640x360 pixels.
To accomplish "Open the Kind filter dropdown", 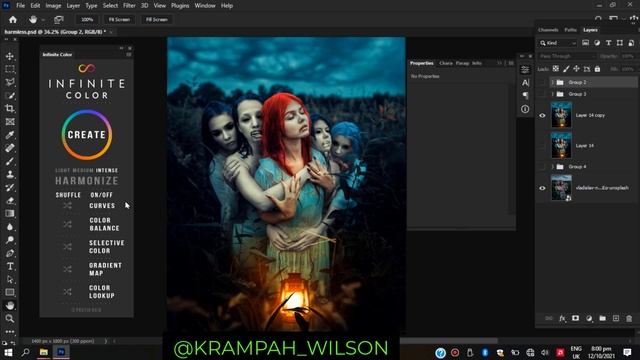I will [x=558, y=43].
